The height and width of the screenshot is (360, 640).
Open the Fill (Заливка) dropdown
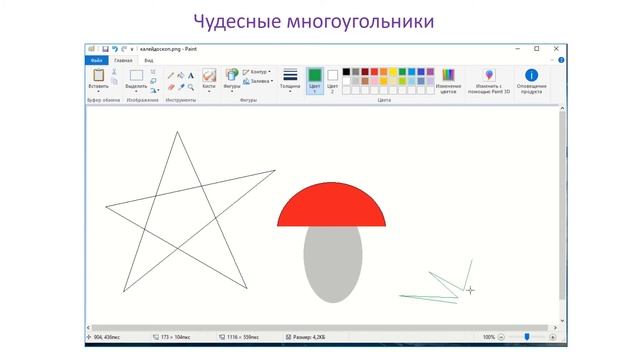(x=258, y=81)
